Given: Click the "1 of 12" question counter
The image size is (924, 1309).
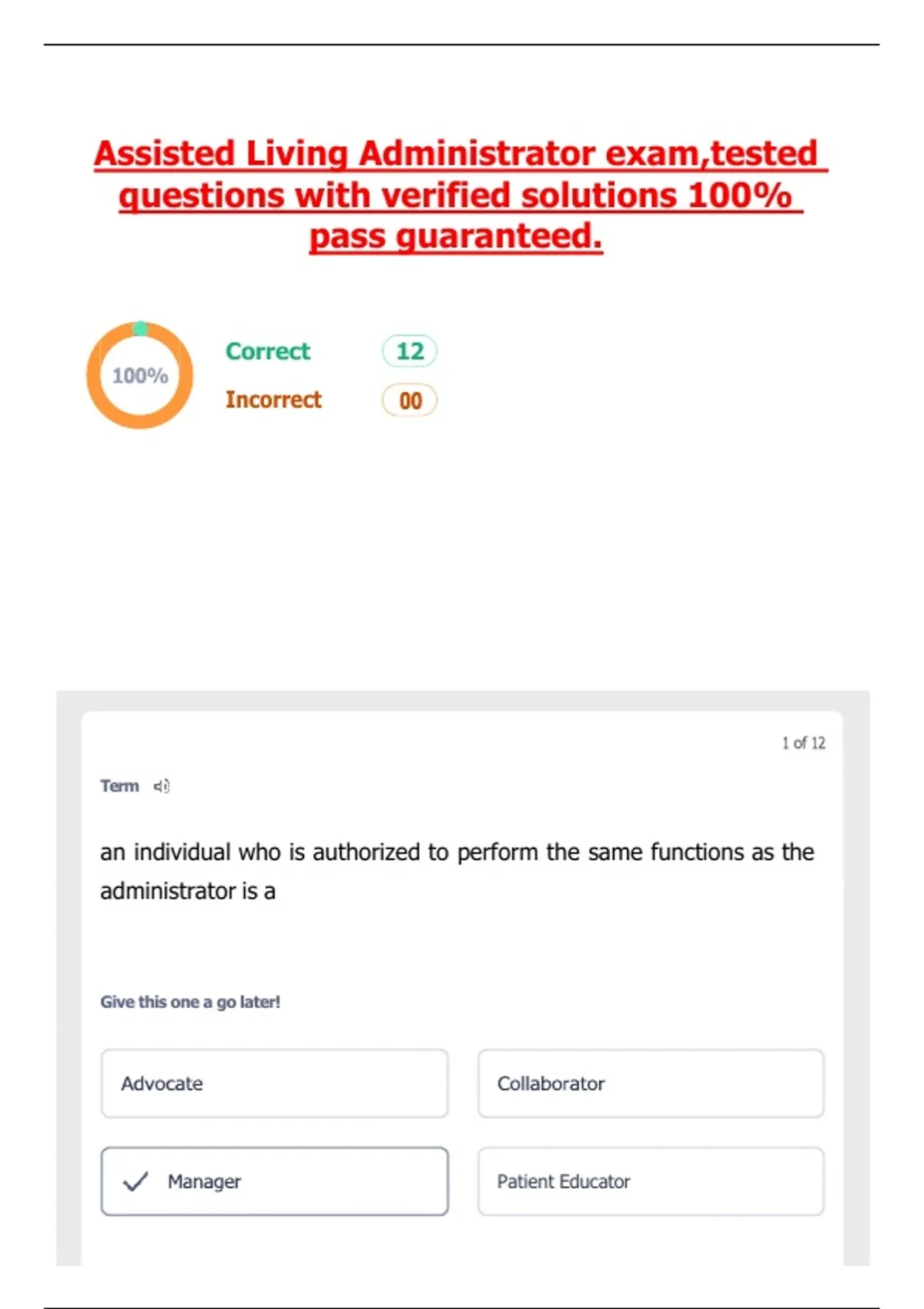Looking at the screenshot, I should coord(803,743).
